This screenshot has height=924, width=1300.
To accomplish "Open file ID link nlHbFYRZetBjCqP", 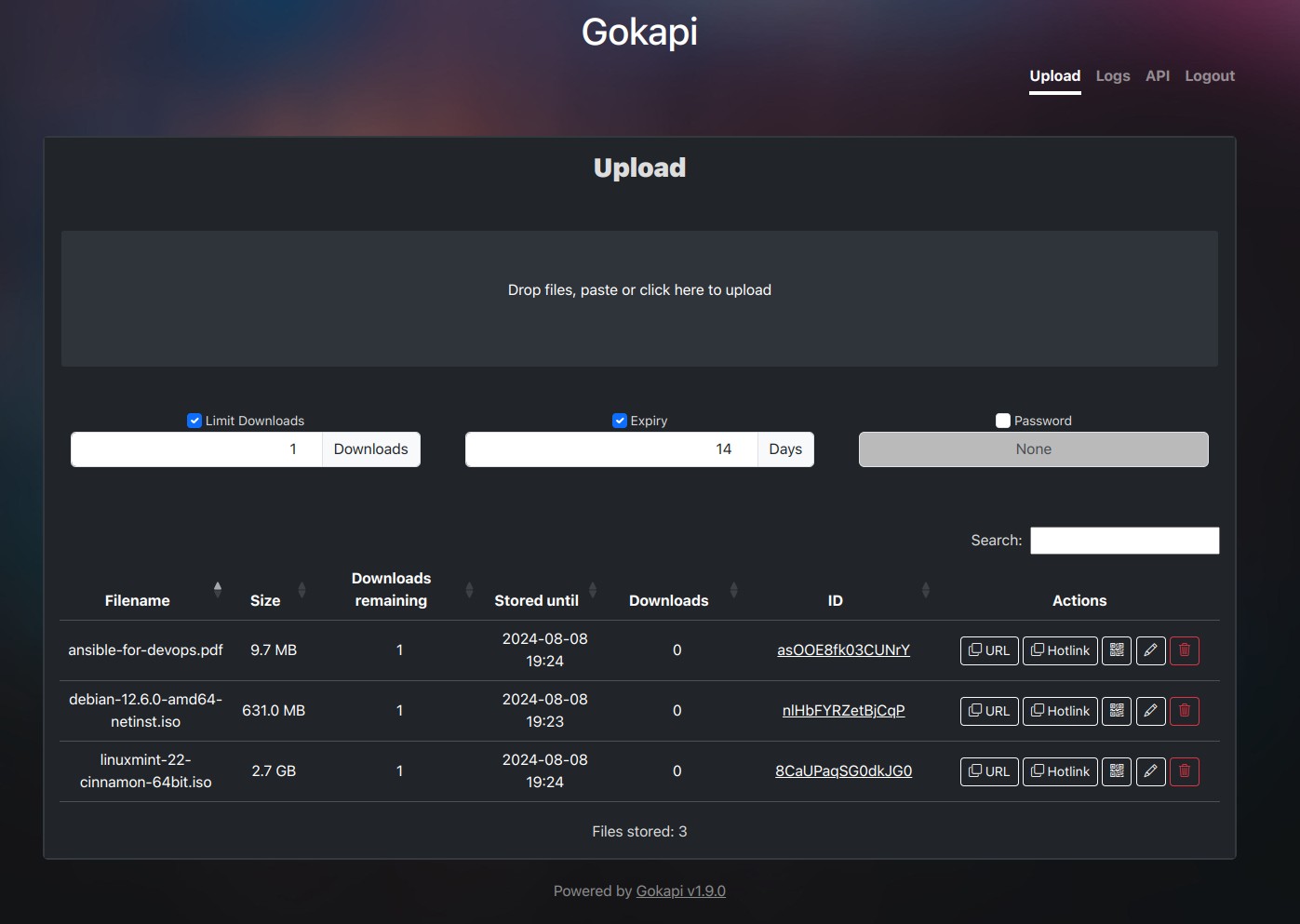I will 843,711.
